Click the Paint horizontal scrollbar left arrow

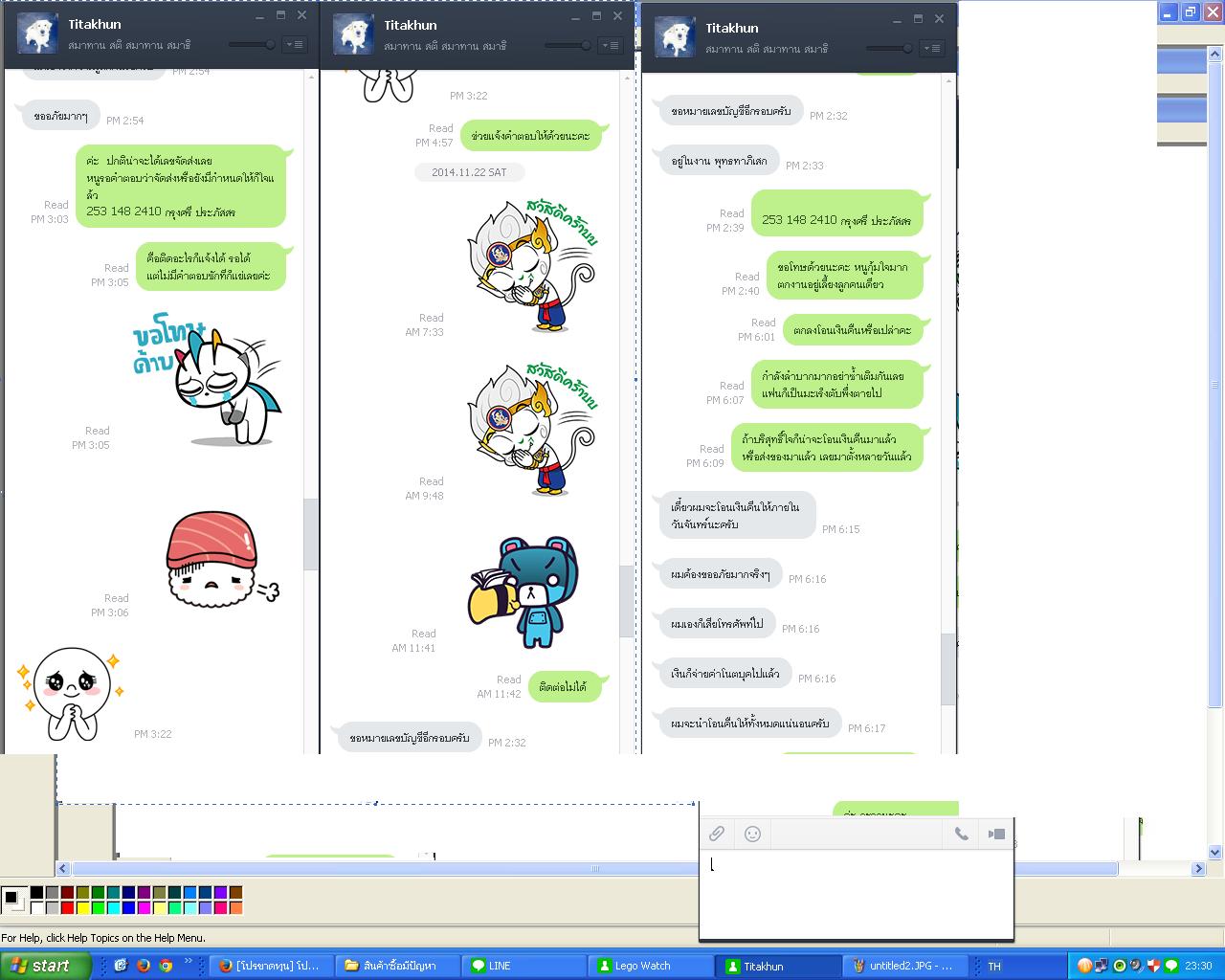pos(63,869)
